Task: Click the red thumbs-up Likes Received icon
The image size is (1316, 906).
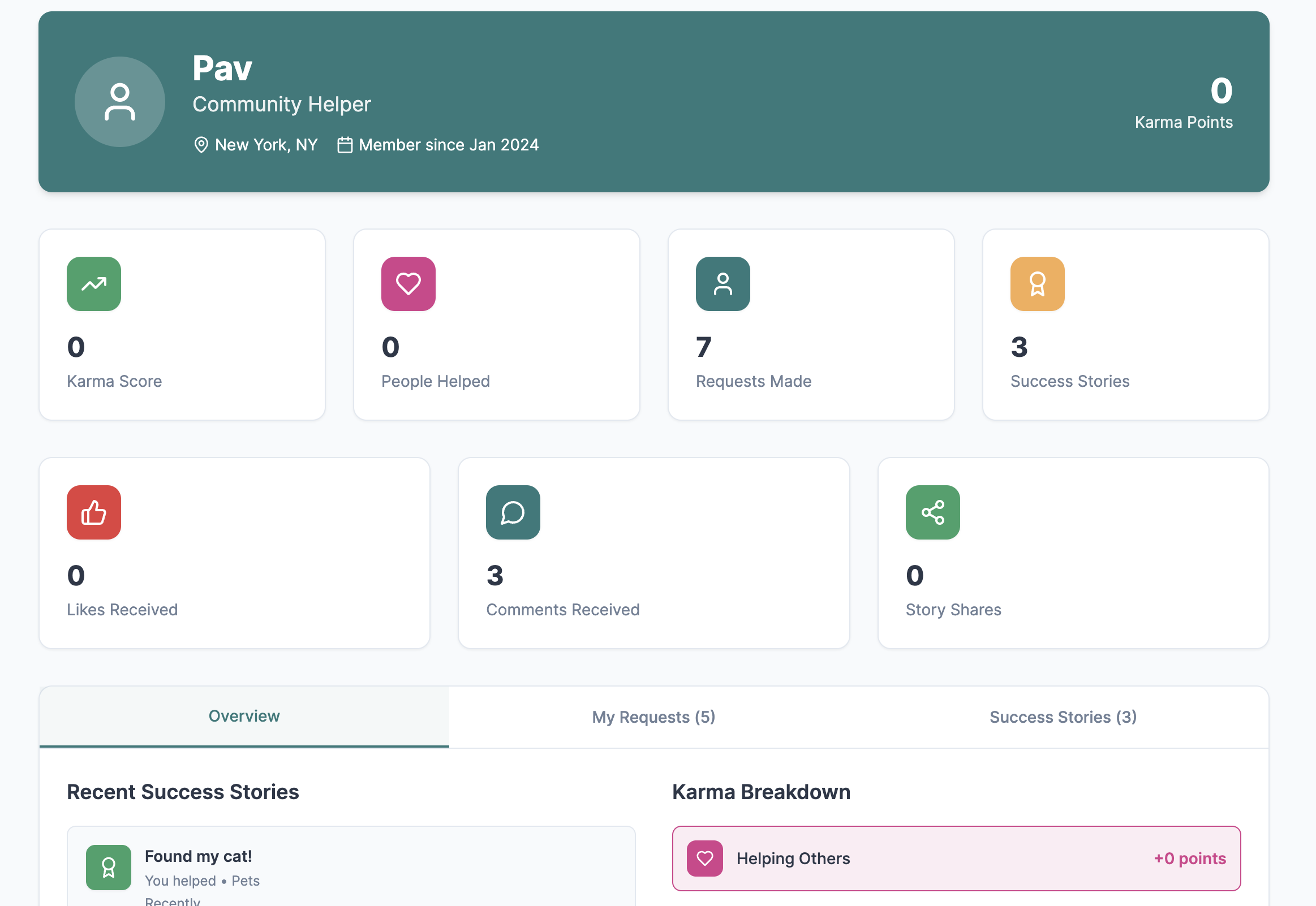Action: pos(94,512)
